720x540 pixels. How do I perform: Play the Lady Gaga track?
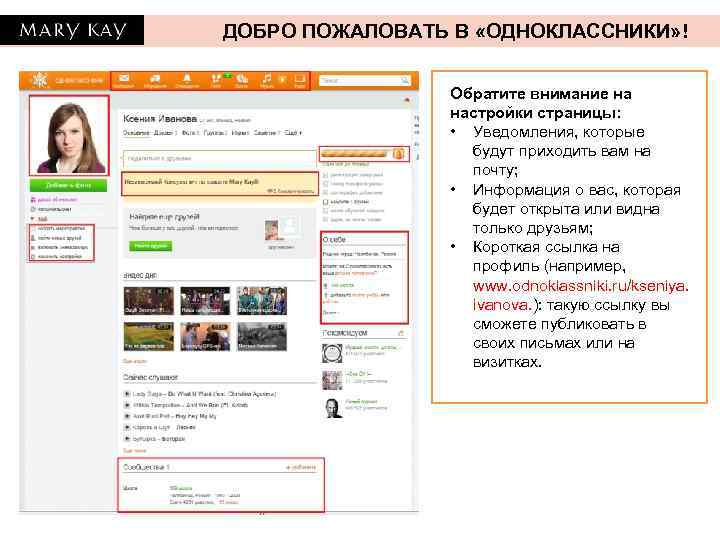click(x=127, y=394)
